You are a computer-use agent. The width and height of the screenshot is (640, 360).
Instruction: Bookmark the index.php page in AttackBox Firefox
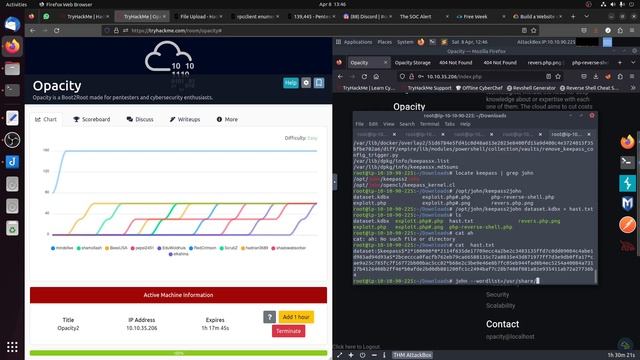tap(558, 76)
